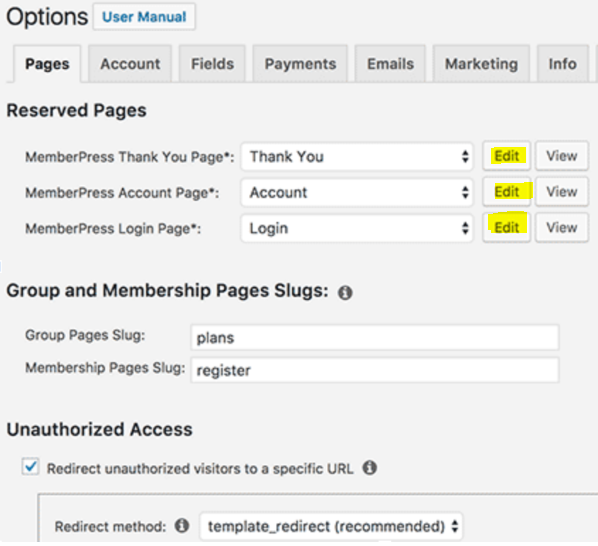The height and width of the screenshot is (546, 598).
Task: View the Login page
Action: 562,227
